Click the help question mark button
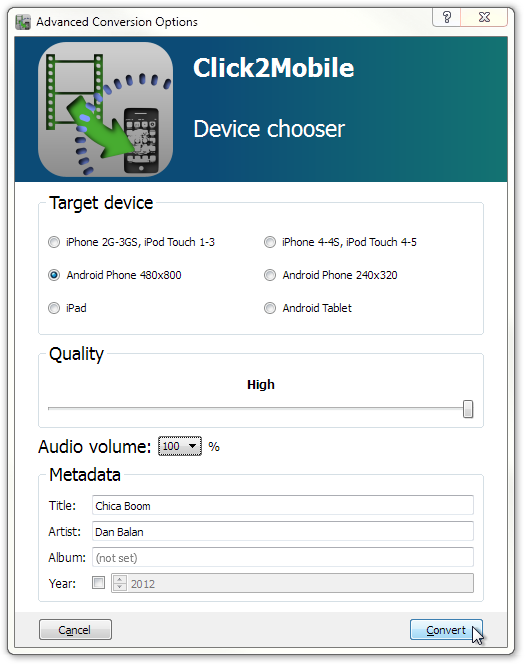The width and height of the screenshot is (525, 664). pyautogui.click(x=446, y=17)
